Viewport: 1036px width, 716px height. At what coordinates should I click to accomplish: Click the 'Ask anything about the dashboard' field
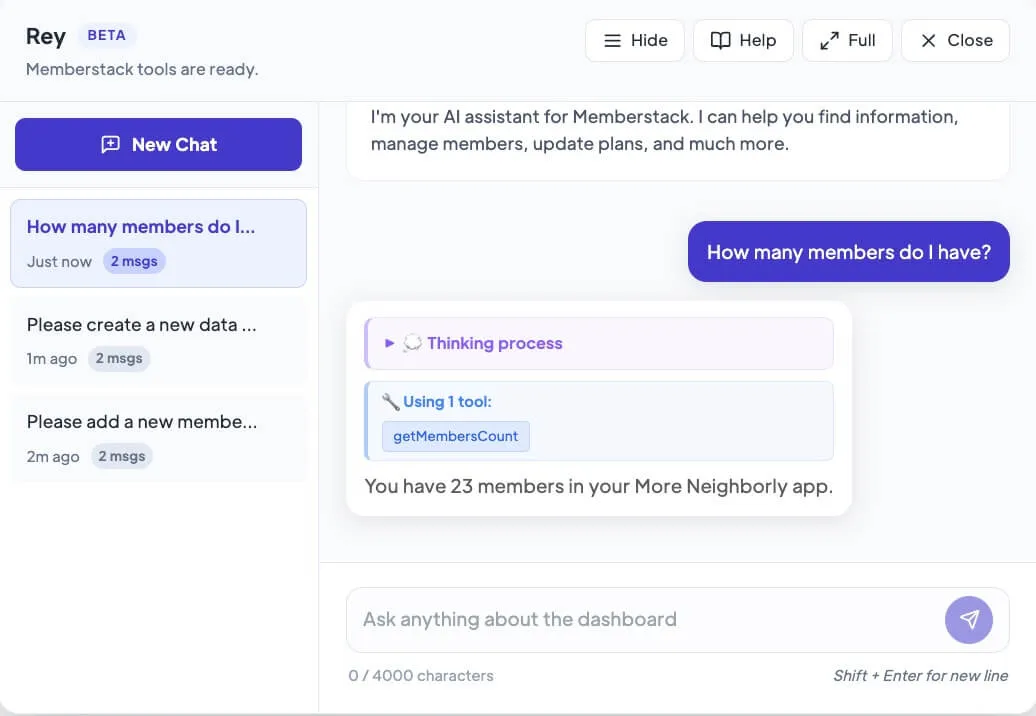point(600,620)
